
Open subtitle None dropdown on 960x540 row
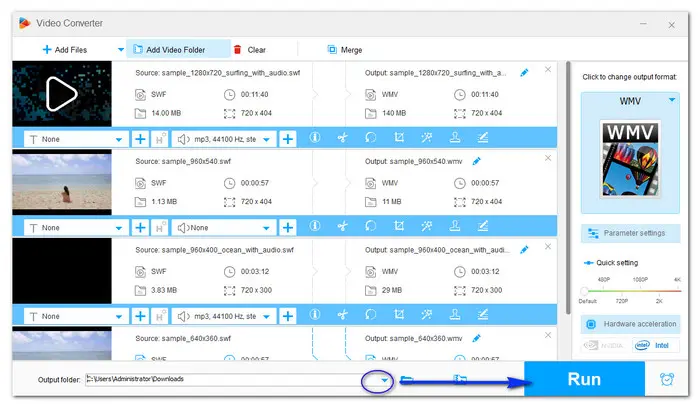(76, 228)
